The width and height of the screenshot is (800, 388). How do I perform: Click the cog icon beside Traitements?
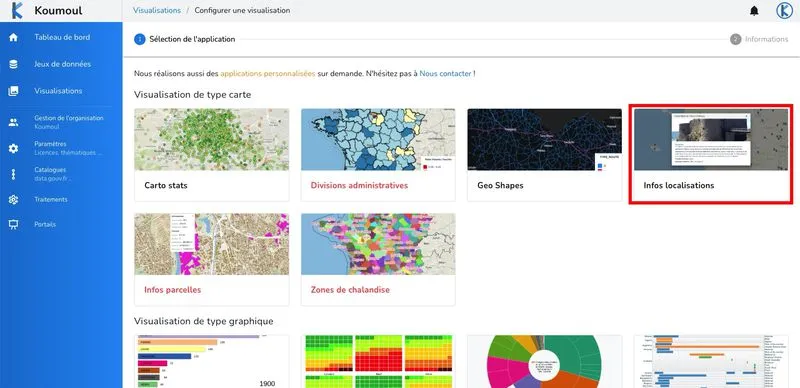13,200
